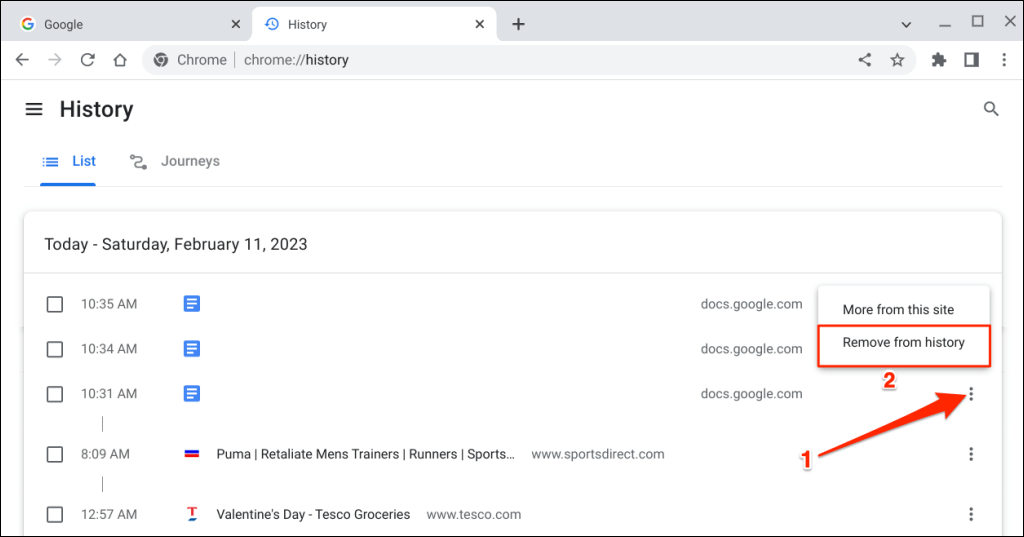
Task: Expand the tab search dropdown arrow
Action: [x=906, y=24]
